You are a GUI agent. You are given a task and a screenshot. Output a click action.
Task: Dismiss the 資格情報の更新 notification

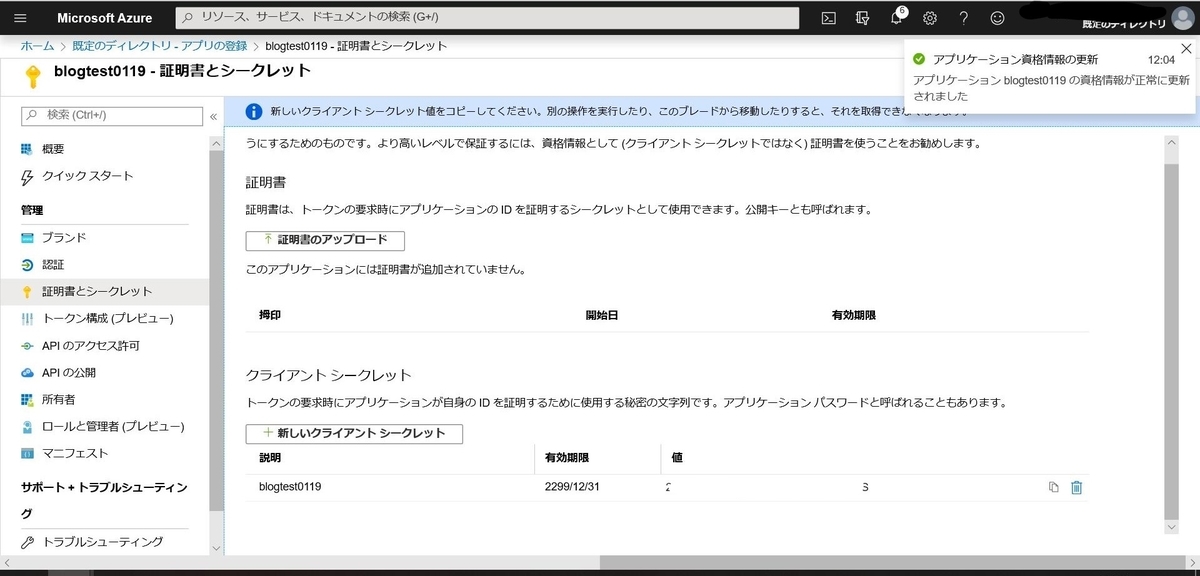pyautogui.click(x=1187, y=48)
